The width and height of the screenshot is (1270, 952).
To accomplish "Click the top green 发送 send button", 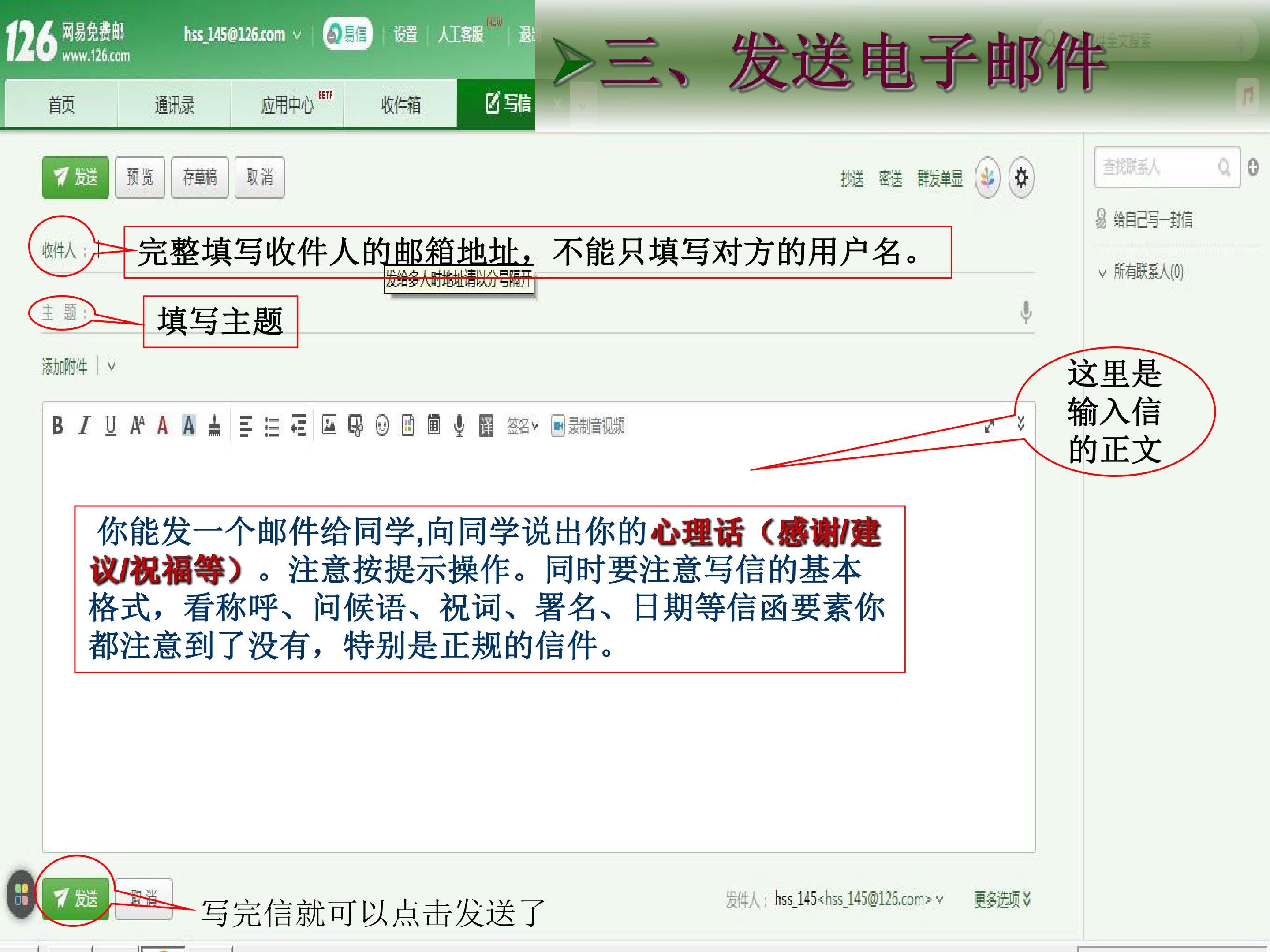I will coord(75,177).
